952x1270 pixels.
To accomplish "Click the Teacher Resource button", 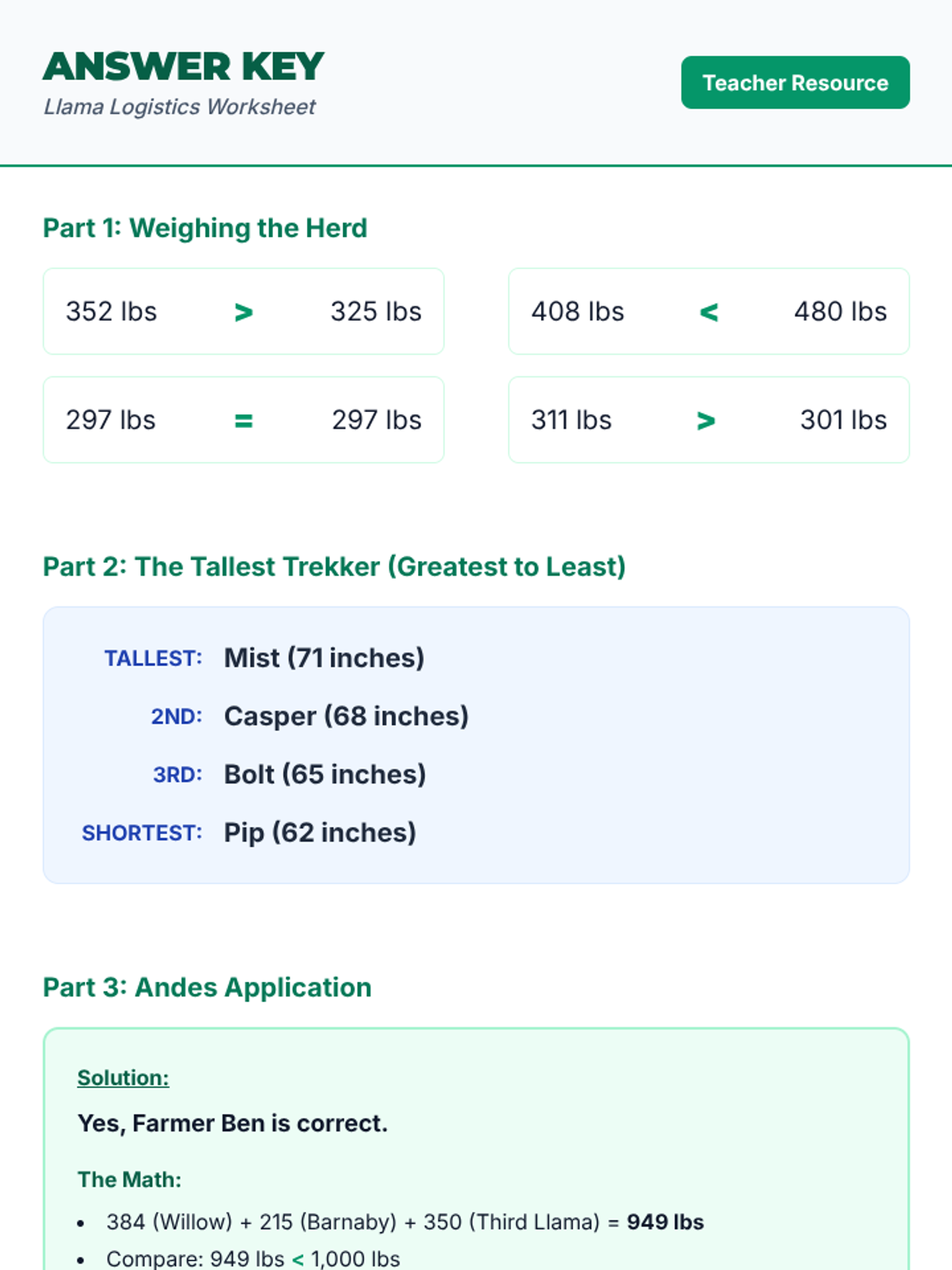I will (795, 83).
